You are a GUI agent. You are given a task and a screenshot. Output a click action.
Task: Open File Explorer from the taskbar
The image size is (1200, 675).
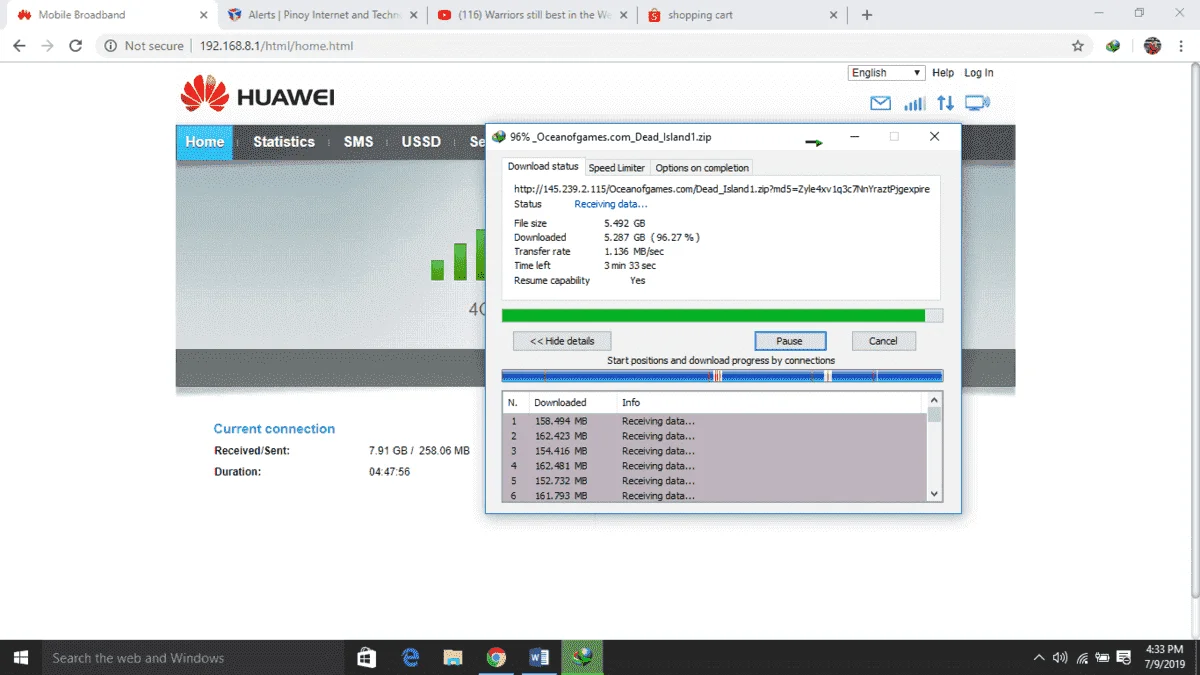tap(453, 658)
